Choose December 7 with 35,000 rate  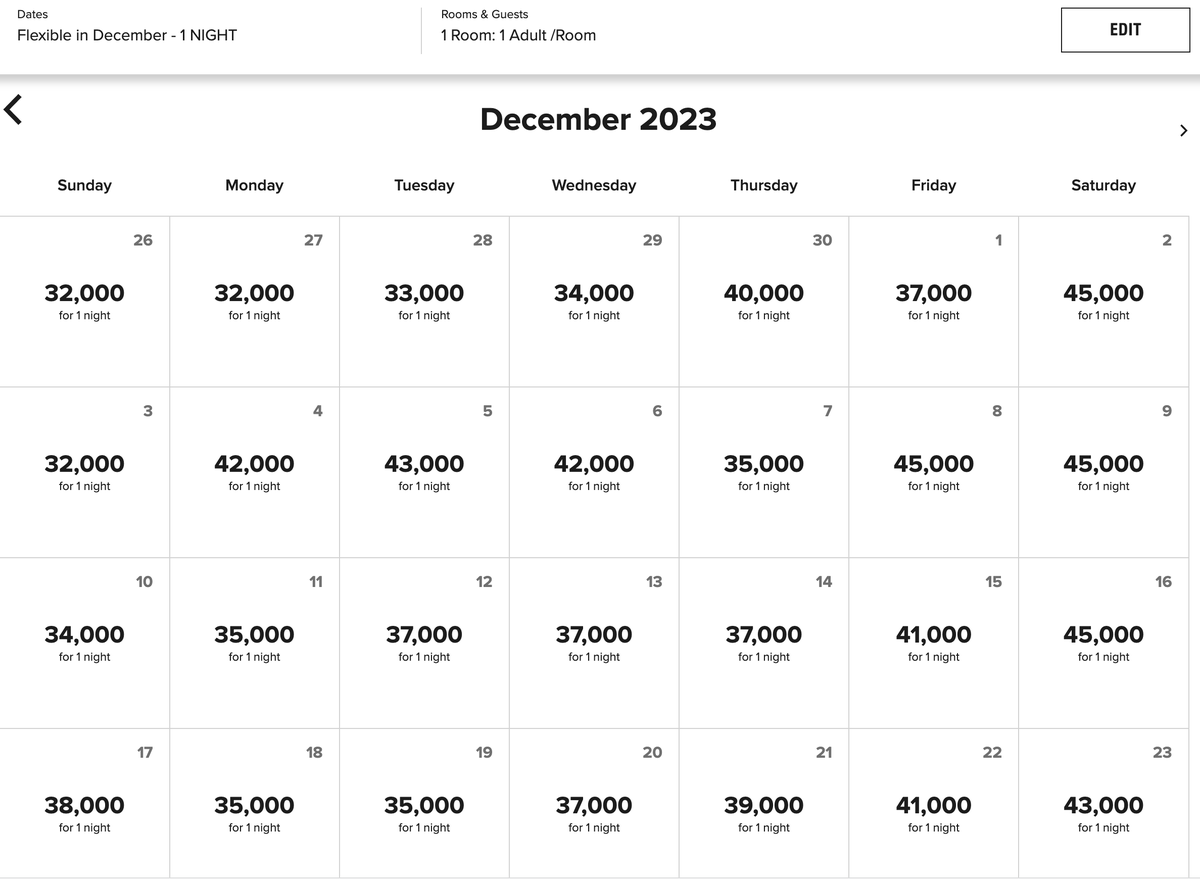[x=764, y=470]
